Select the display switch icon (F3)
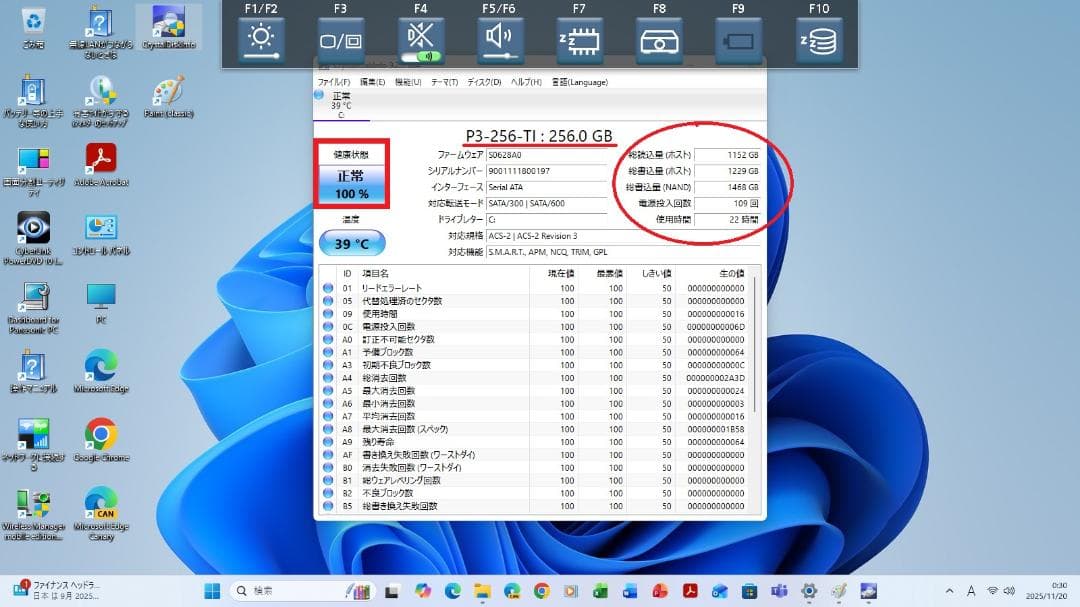Screen dimensions: 1080x607 (340, 38)
